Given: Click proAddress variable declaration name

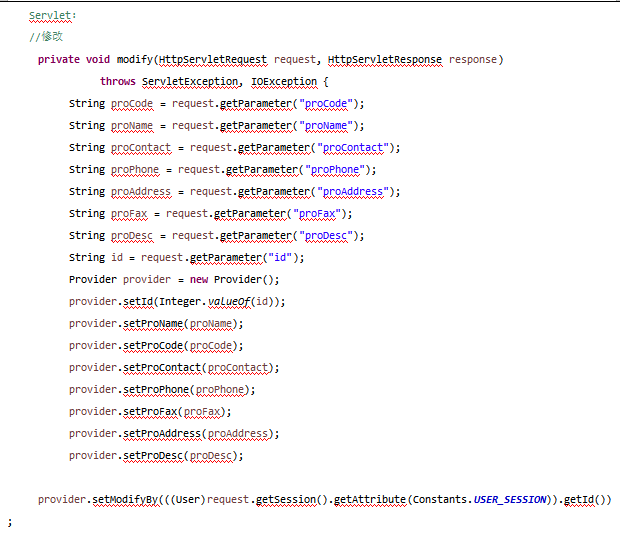Looking at the screenshot, I should [141, 192].
